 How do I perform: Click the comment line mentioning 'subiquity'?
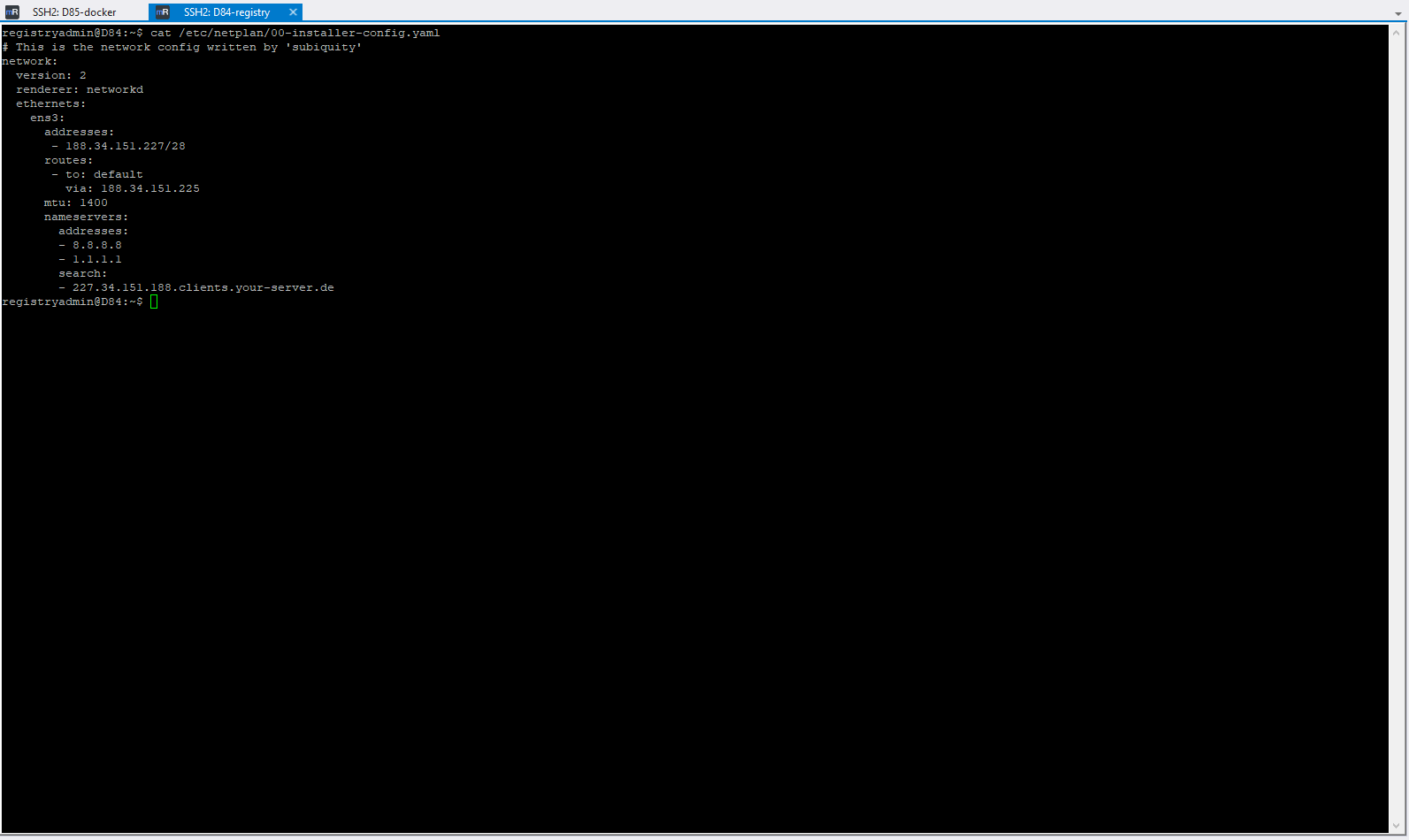[x=182, y=47]
